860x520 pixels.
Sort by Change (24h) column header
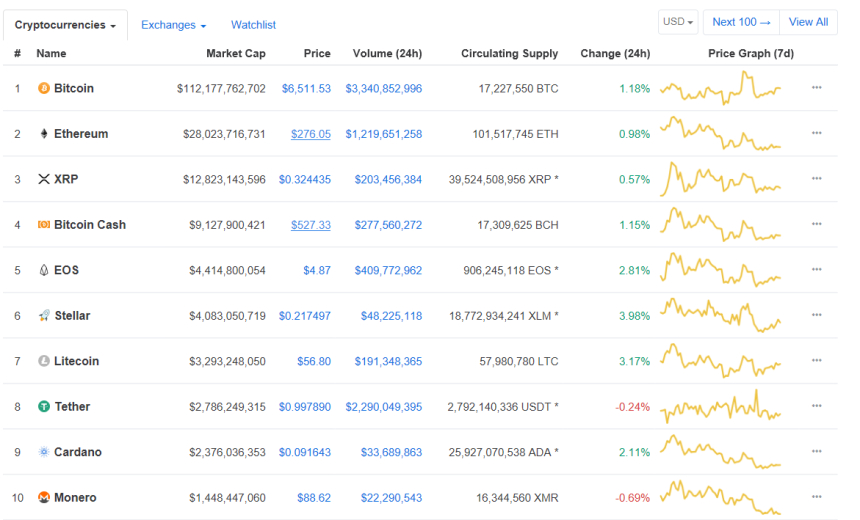[615, 54]
